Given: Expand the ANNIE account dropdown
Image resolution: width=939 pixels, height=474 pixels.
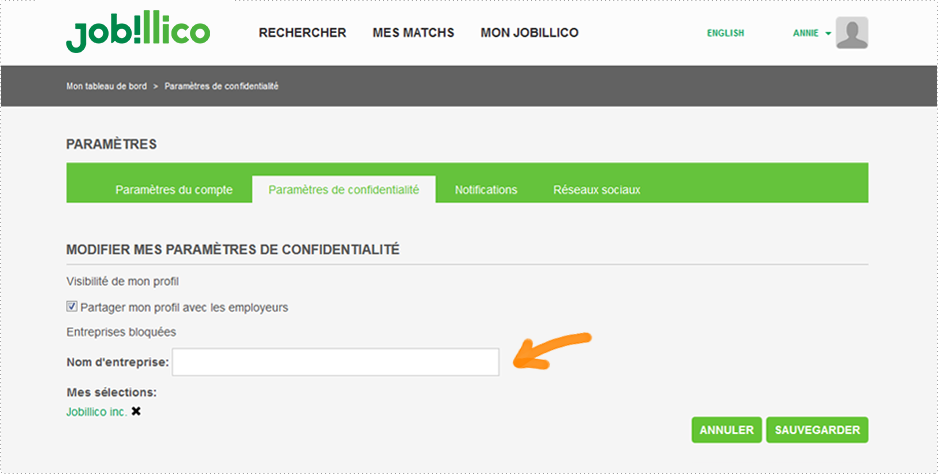Looking at the screenshot, I should [811, 33].
